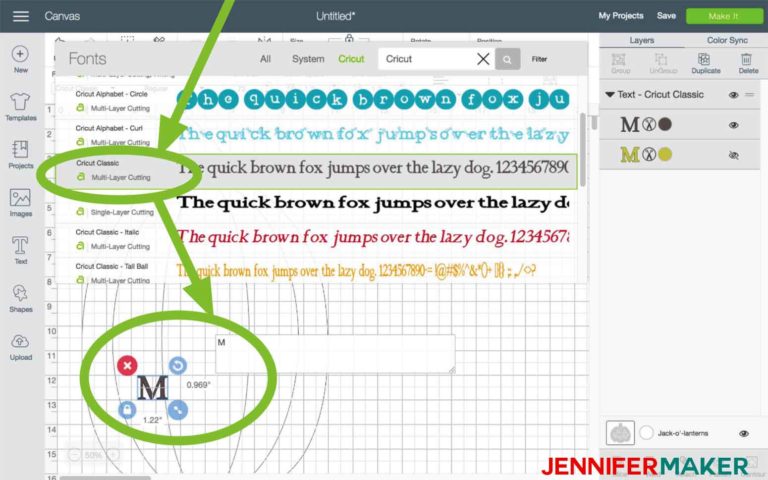
Task: Open the Images library
Action: point(21,202)
